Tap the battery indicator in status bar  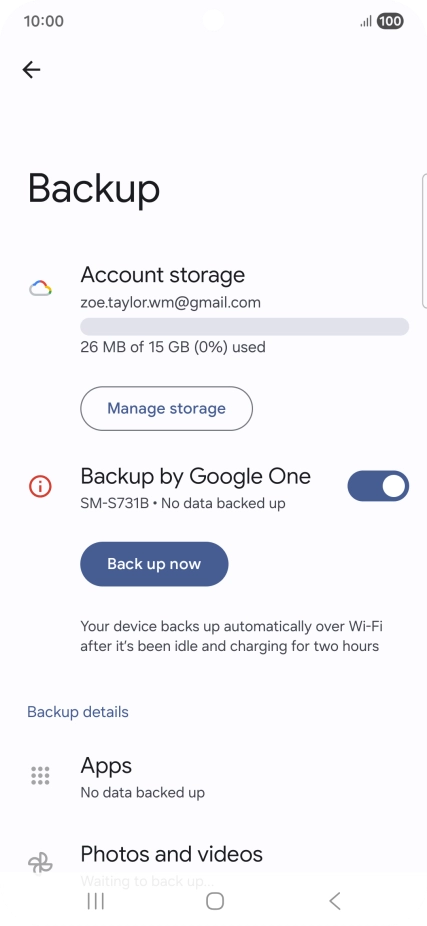390,21
